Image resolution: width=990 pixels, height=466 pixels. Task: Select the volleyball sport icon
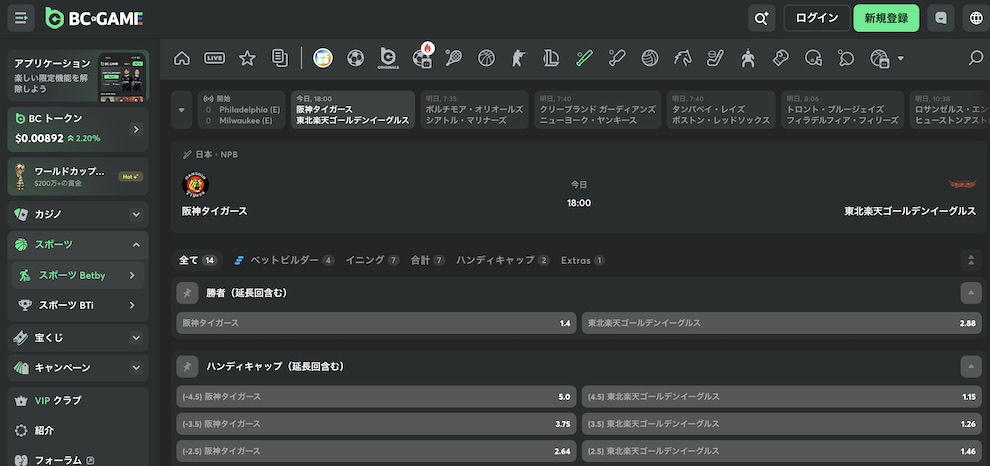tap(650, 58)
